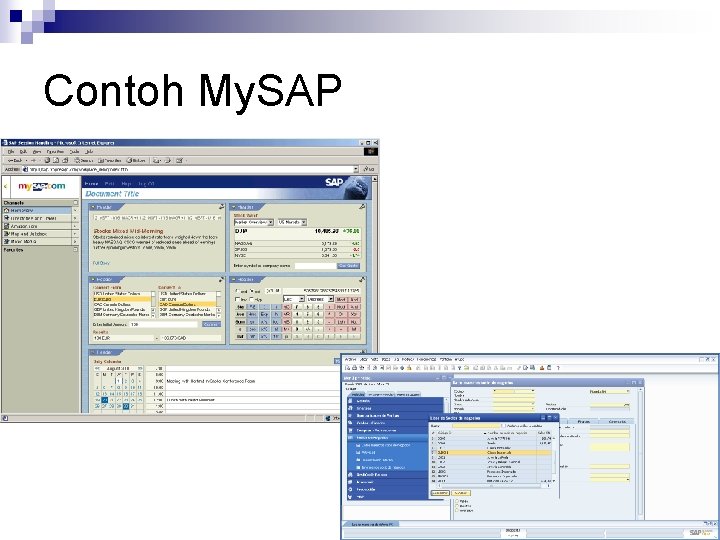The height and width of the screenshot is (540, 720).
Task: Open the US Markets dropdown in stock portlet
Action: tap(292, 222)
